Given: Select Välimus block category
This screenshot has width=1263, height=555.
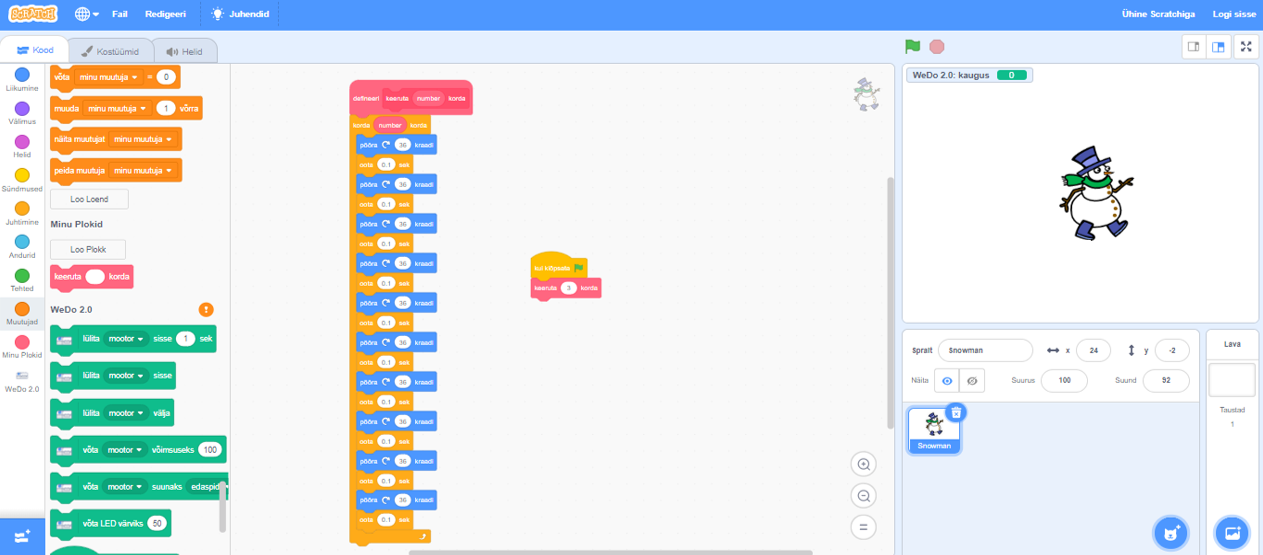Looking at the screenshot, I should coord(22,113).
